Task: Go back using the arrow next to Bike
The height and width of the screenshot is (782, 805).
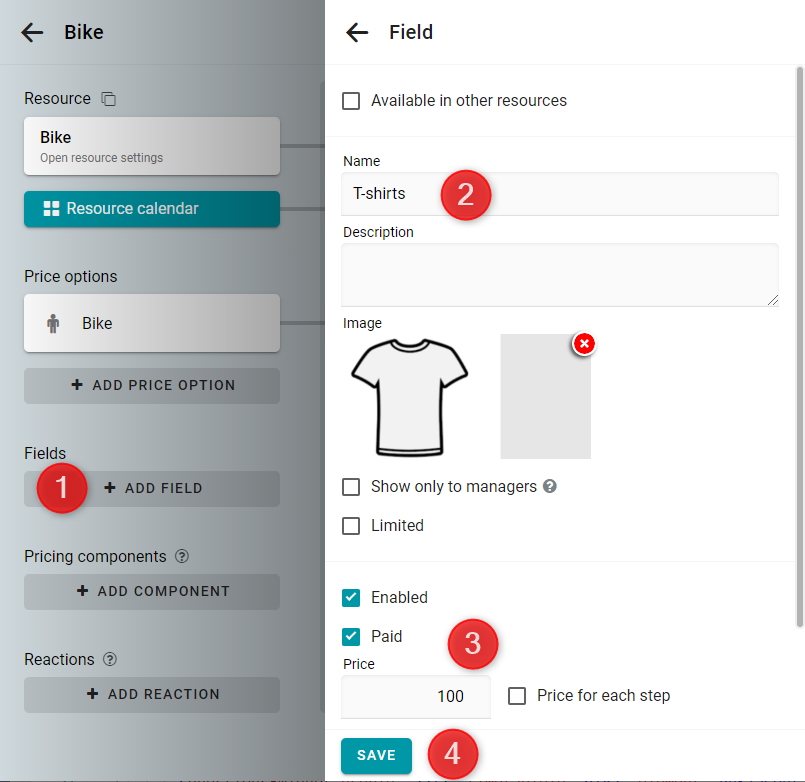Action: [x=32, y=32]
